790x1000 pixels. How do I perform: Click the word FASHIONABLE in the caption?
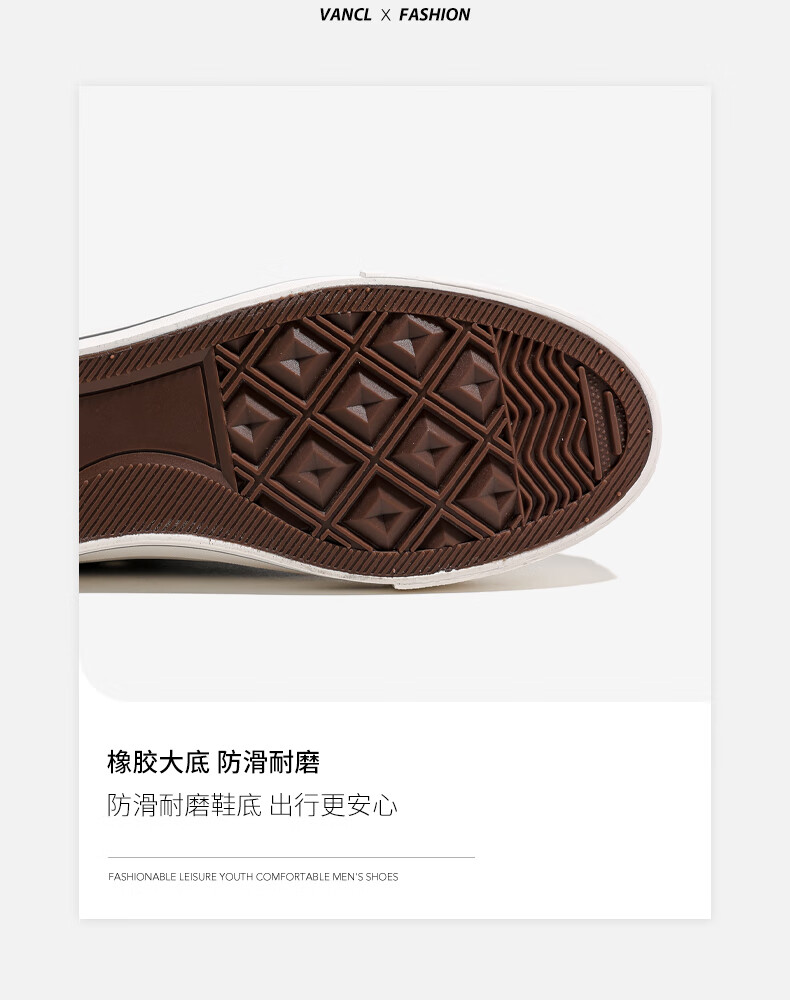tap(142, 877)
